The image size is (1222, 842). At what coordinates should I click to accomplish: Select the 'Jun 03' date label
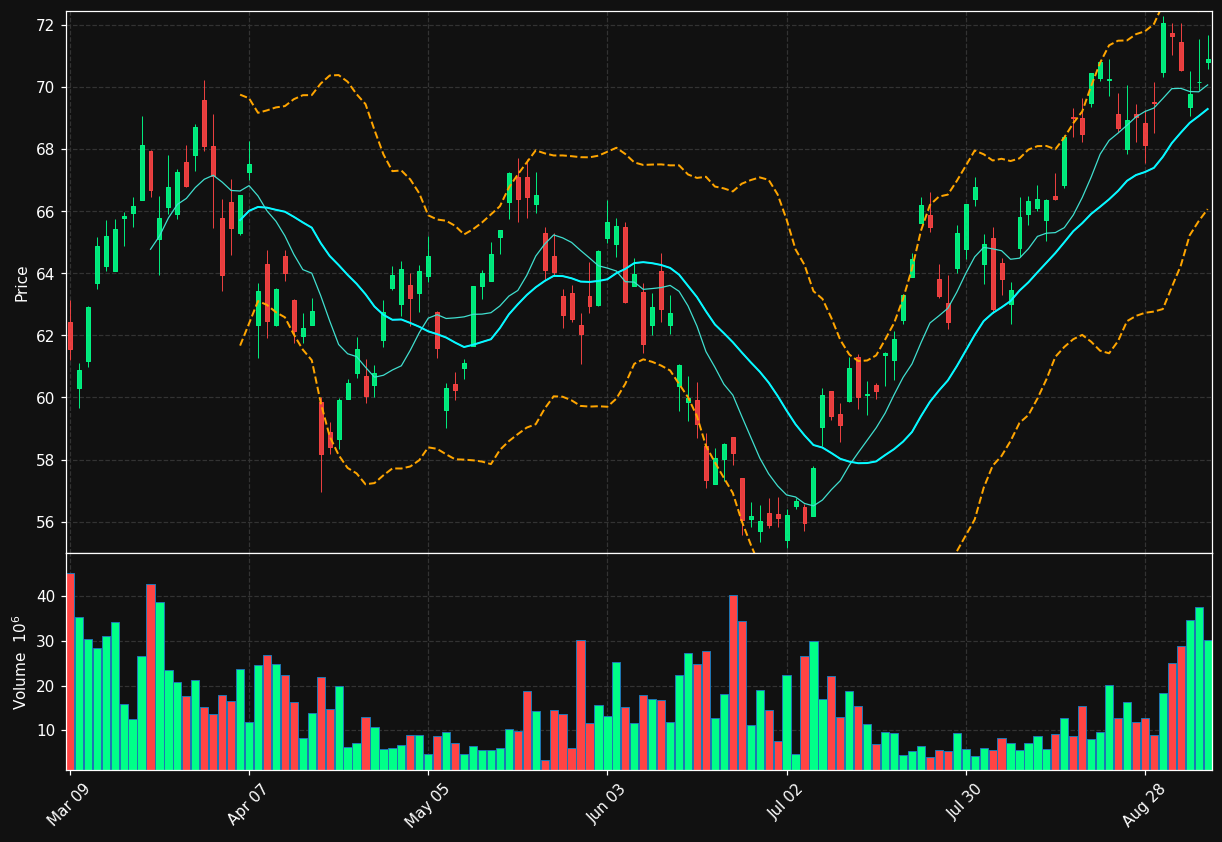(603, 803)
